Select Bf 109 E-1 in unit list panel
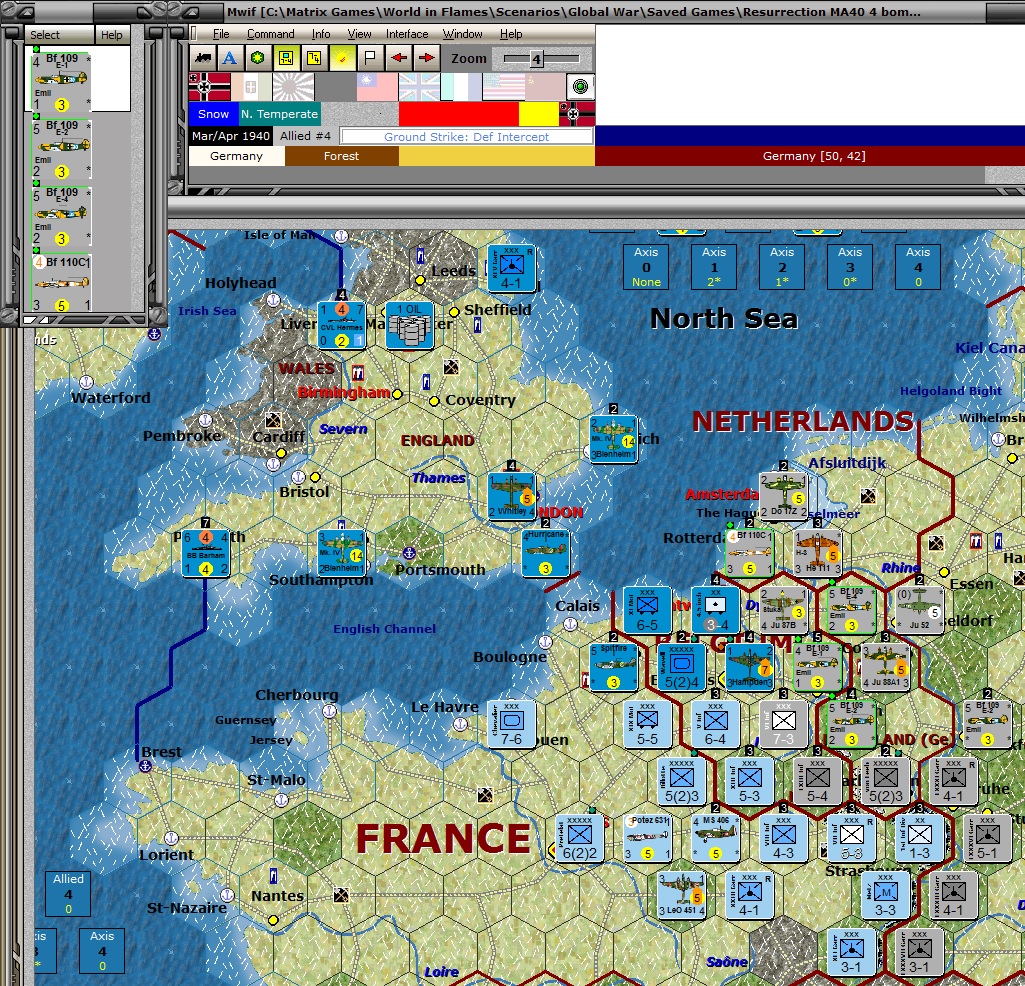Image resolution: width=1025 pixels, height=986 pixels. tap(61, 81)
